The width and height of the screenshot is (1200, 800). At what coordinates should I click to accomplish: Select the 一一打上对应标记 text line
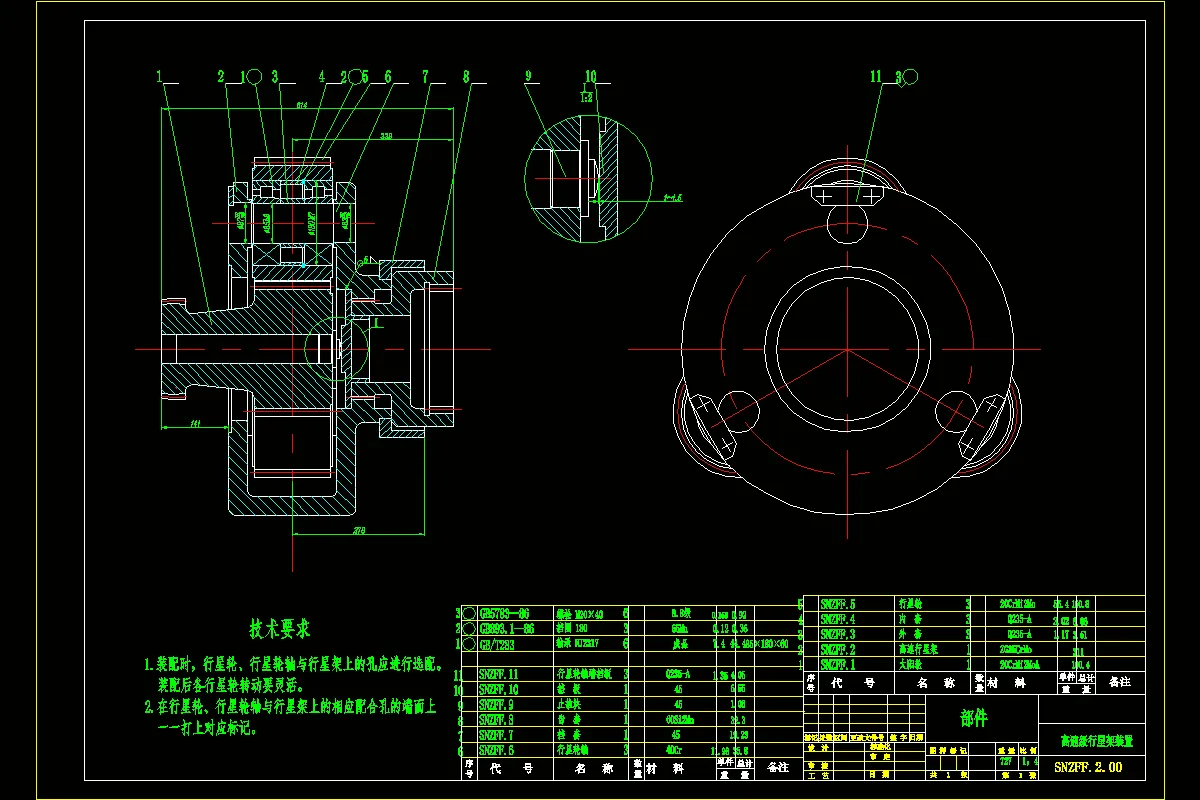click(x=208, y=729)
